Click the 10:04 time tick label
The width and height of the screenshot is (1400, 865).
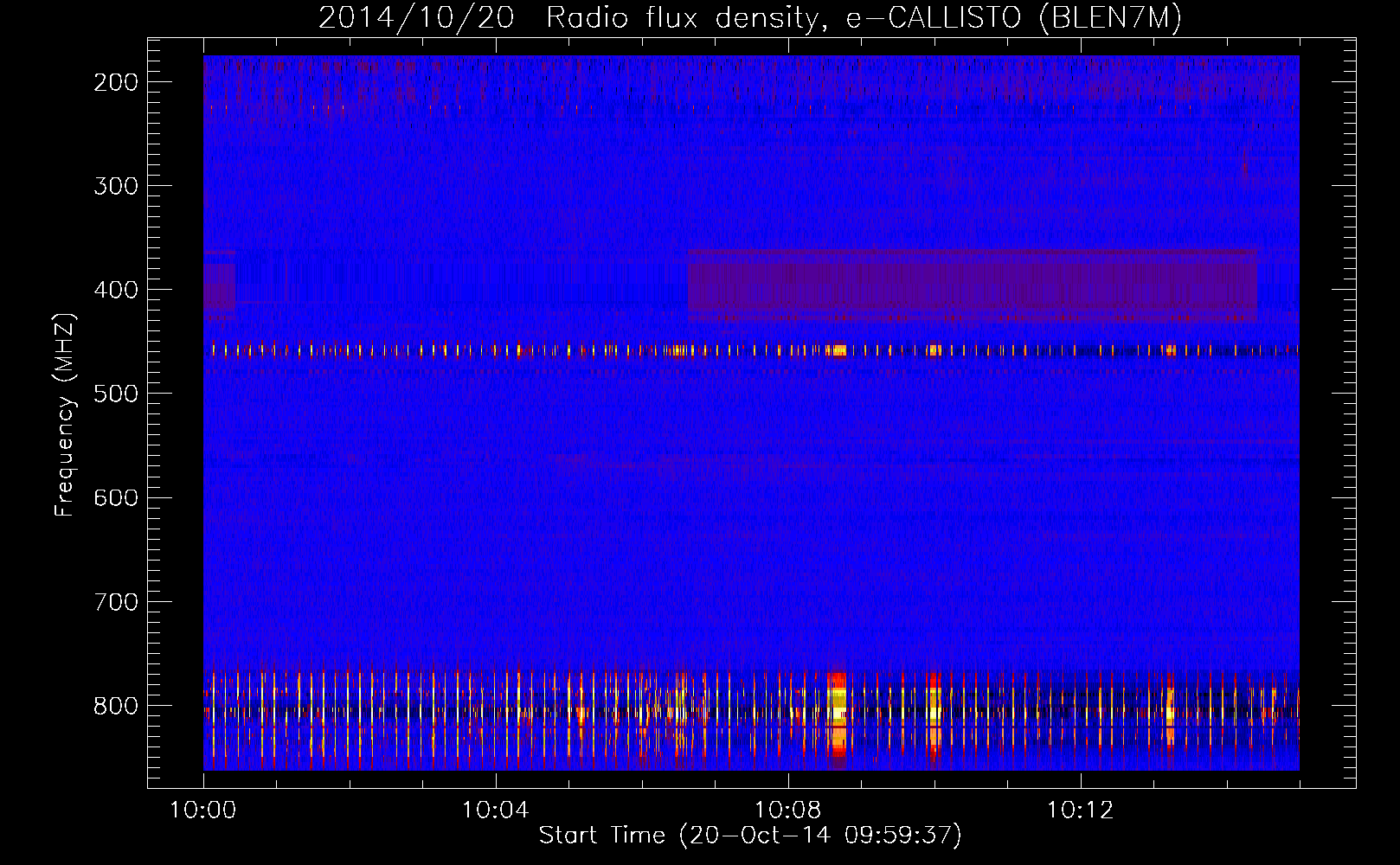click(x=495, y=811)
